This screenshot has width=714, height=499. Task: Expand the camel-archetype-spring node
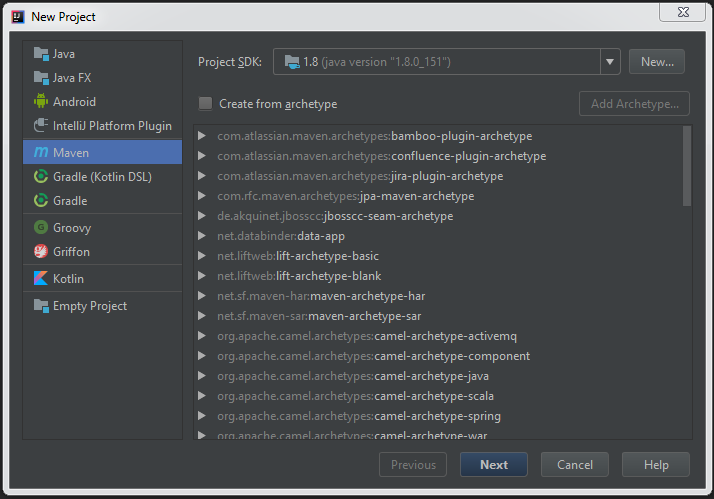click(x=202, y=416)
